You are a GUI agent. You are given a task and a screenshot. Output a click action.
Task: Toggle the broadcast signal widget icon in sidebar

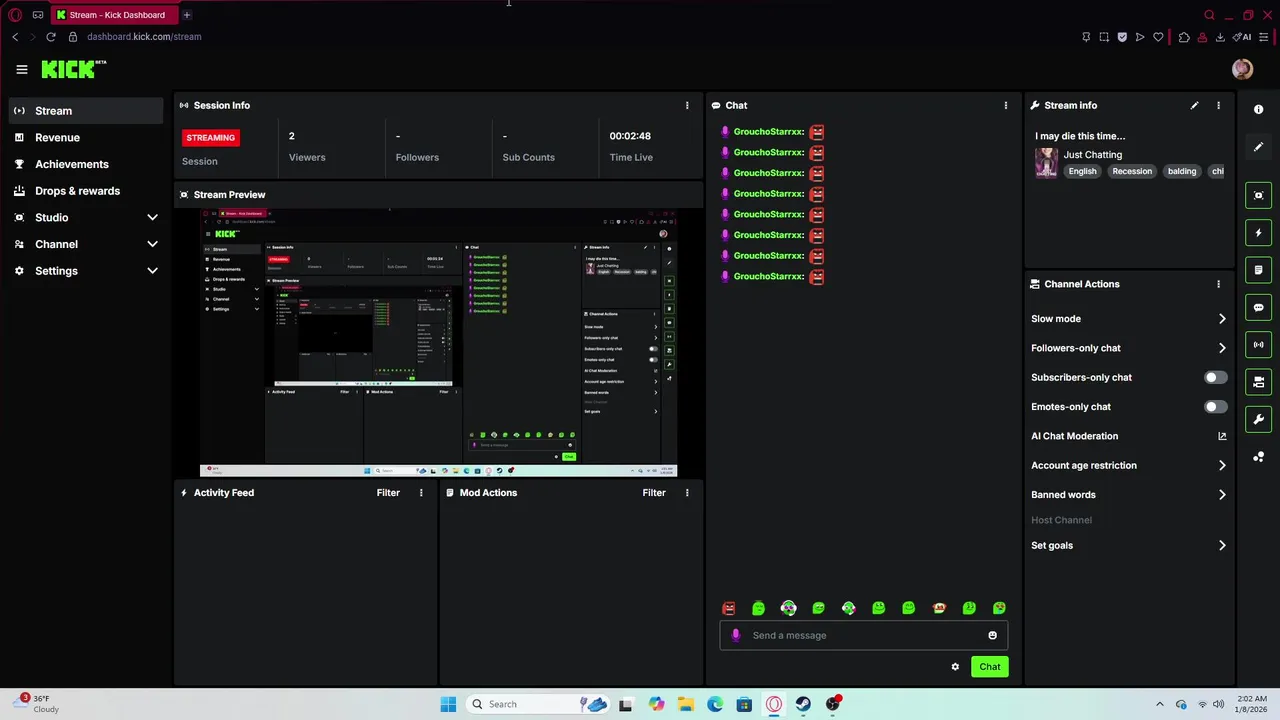coord(1259,345)
